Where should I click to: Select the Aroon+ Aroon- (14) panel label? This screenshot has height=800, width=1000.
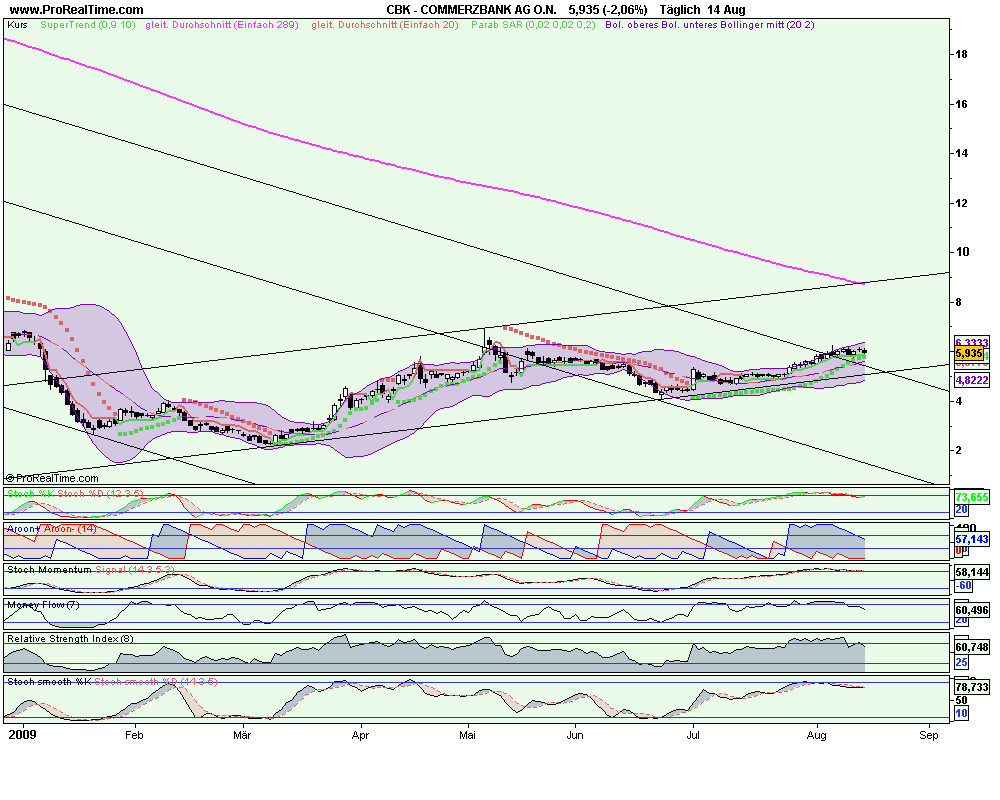52,529
